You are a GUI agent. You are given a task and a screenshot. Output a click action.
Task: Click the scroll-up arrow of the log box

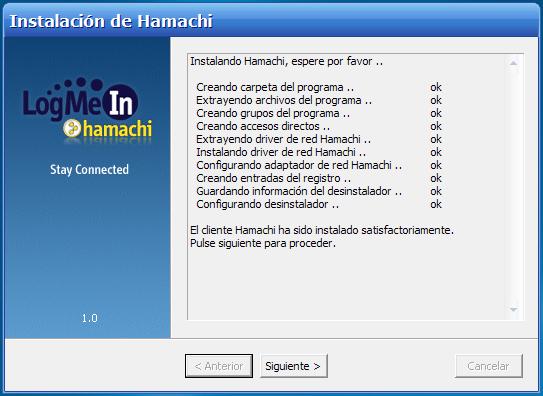tap(513, 63)
